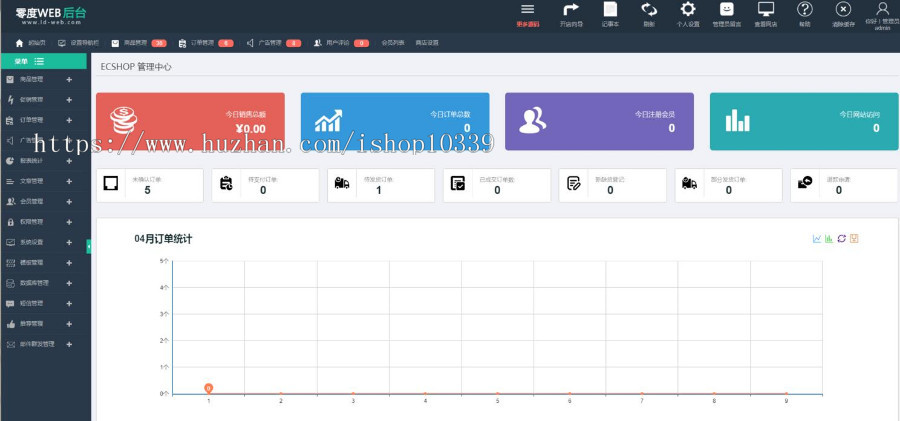
Task: Open the 更多面板 hamburger menu
Action: coord(528,10)
